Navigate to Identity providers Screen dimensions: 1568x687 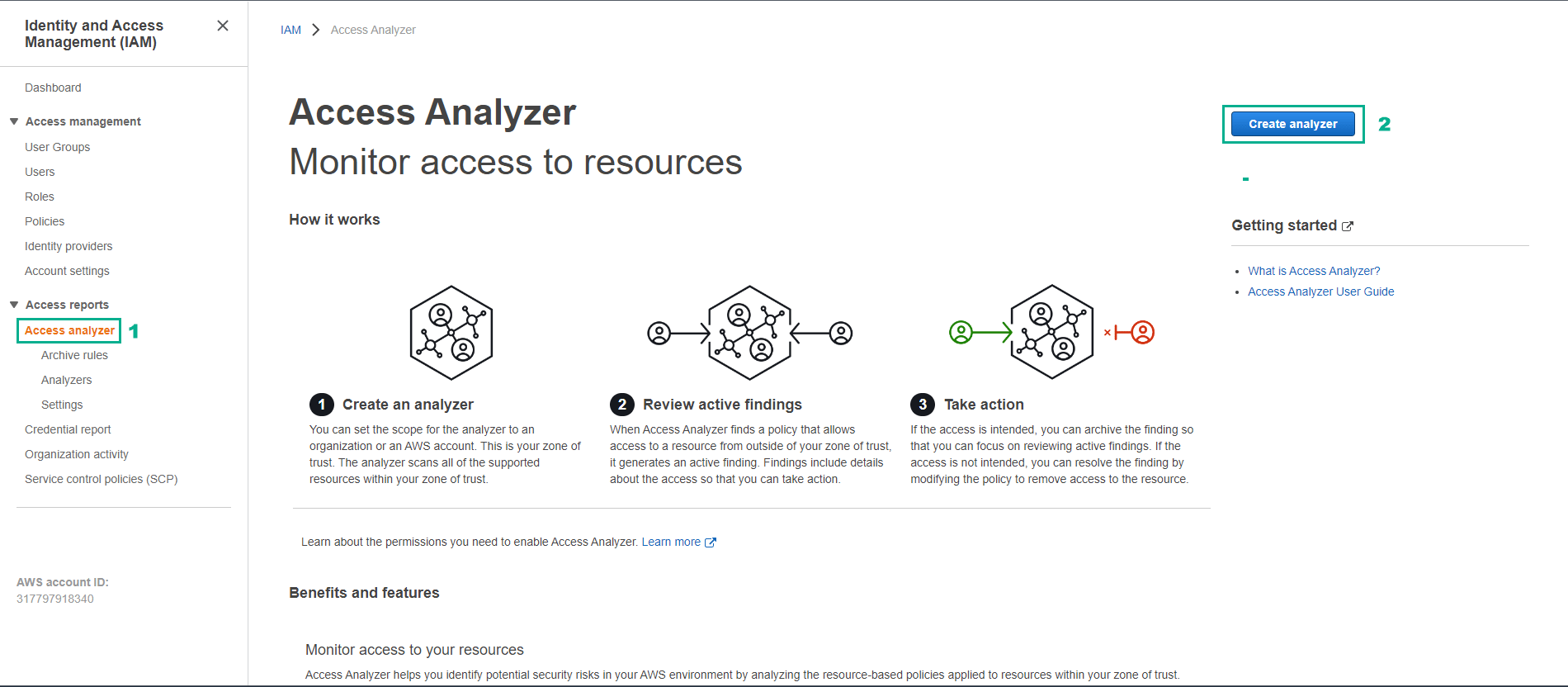68,245
